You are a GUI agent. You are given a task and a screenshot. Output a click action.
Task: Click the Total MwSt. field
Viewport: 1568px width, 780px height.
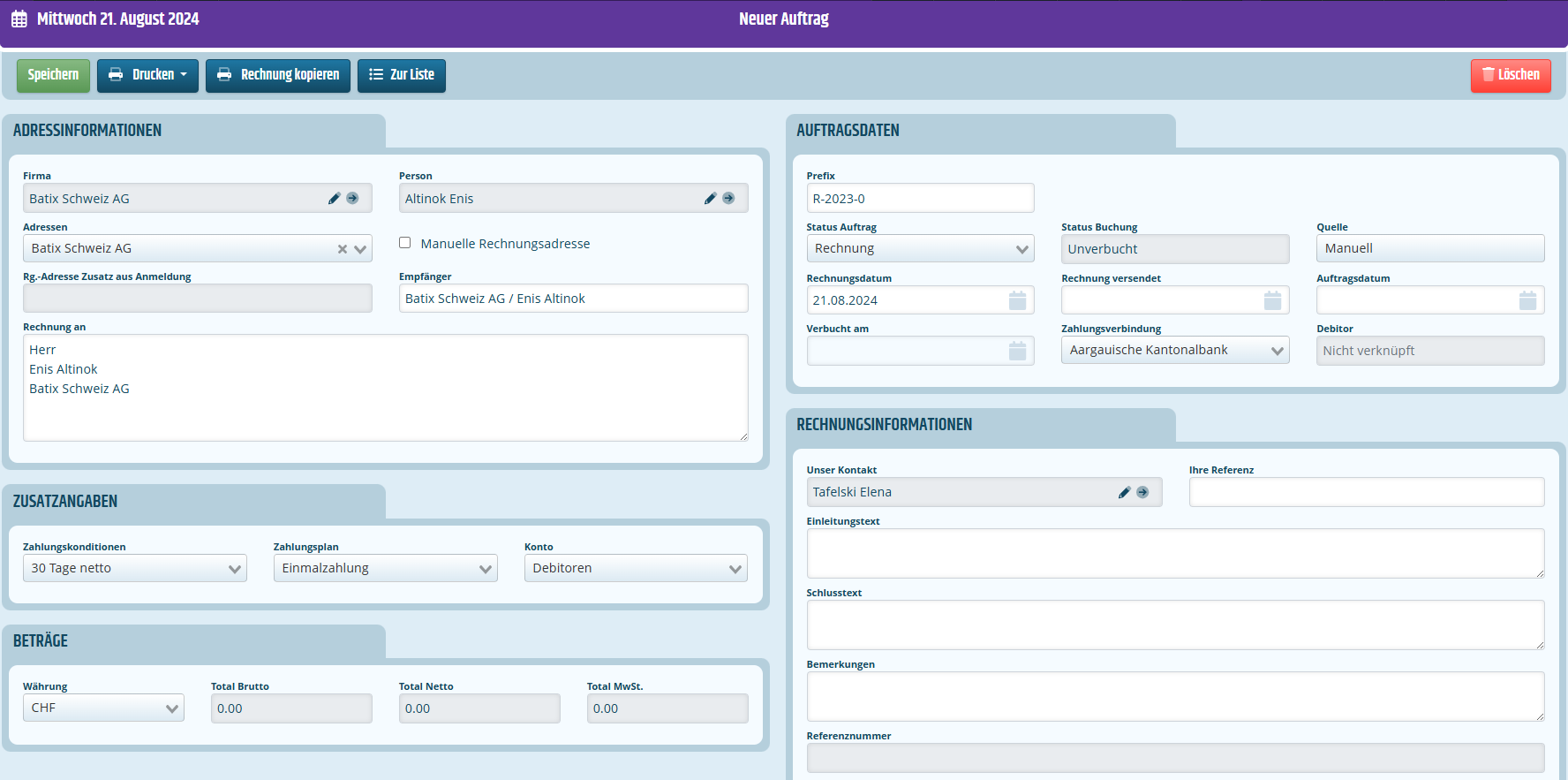point(667,708)
